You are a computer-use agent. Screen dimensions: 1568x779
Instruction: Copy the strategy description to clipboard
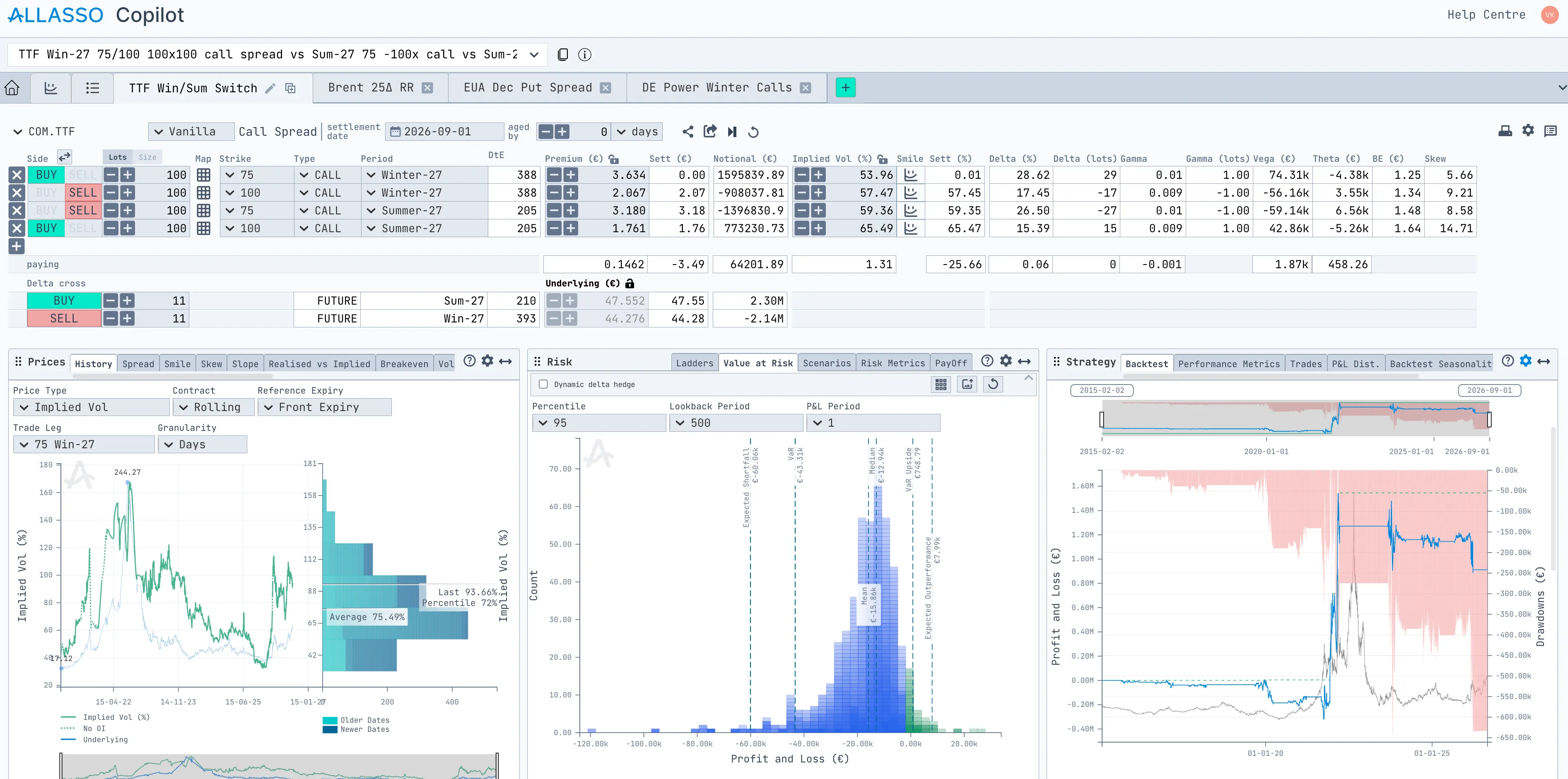click(x=563, y=55)
